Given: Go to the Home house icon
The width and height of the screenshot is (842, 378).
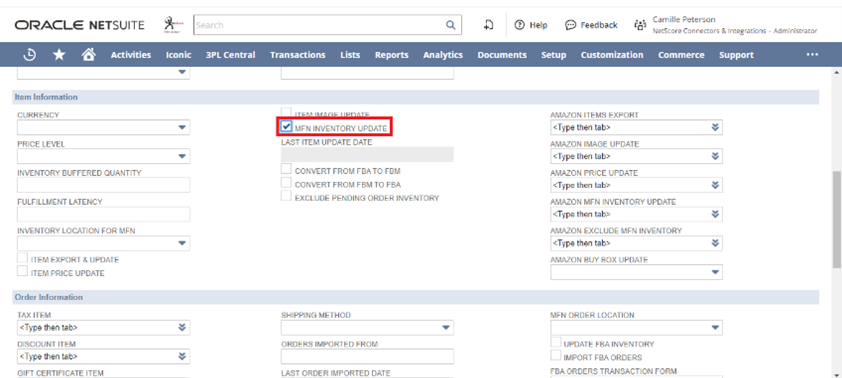Looking at the screenshot, I should [x=89, y=54].
